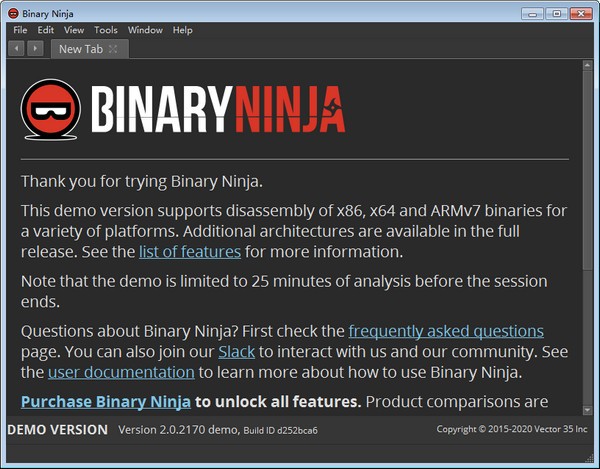Image resolution: width=600 pixels, height=469 pixels.
Task: Open the 'user documentation' link
Action: point(121,372)
